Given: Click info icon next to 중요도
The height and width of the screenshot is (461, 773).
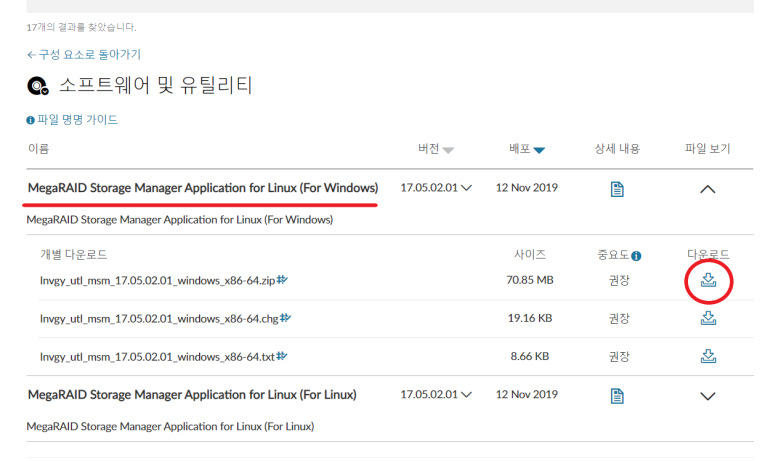Looking at the screenshot, I should click(636, 256).
